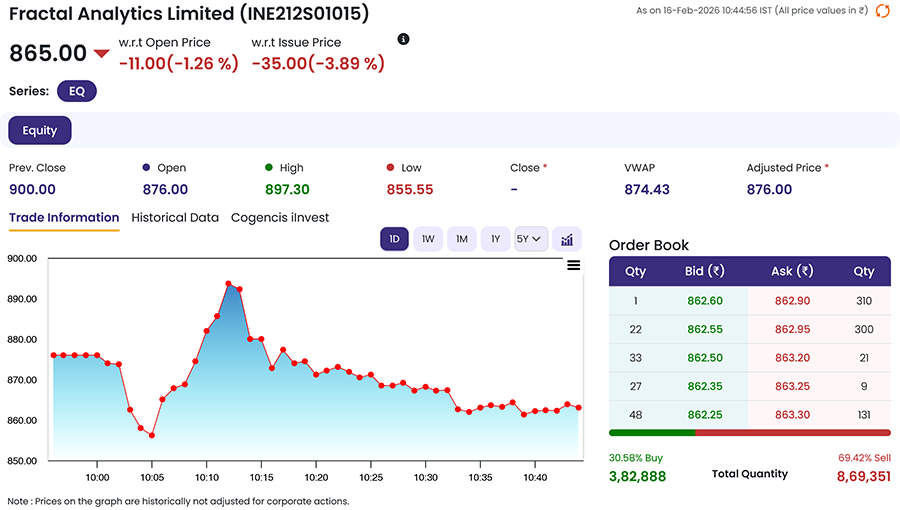The width and height of the screenshot is (900, 510).
Task: Click the Ask (₹) column header
Action: coord(792,271)
